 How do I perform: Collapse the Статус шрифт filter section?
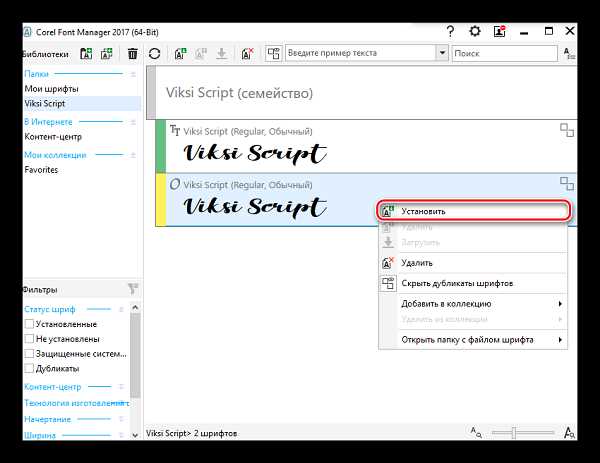121,309
